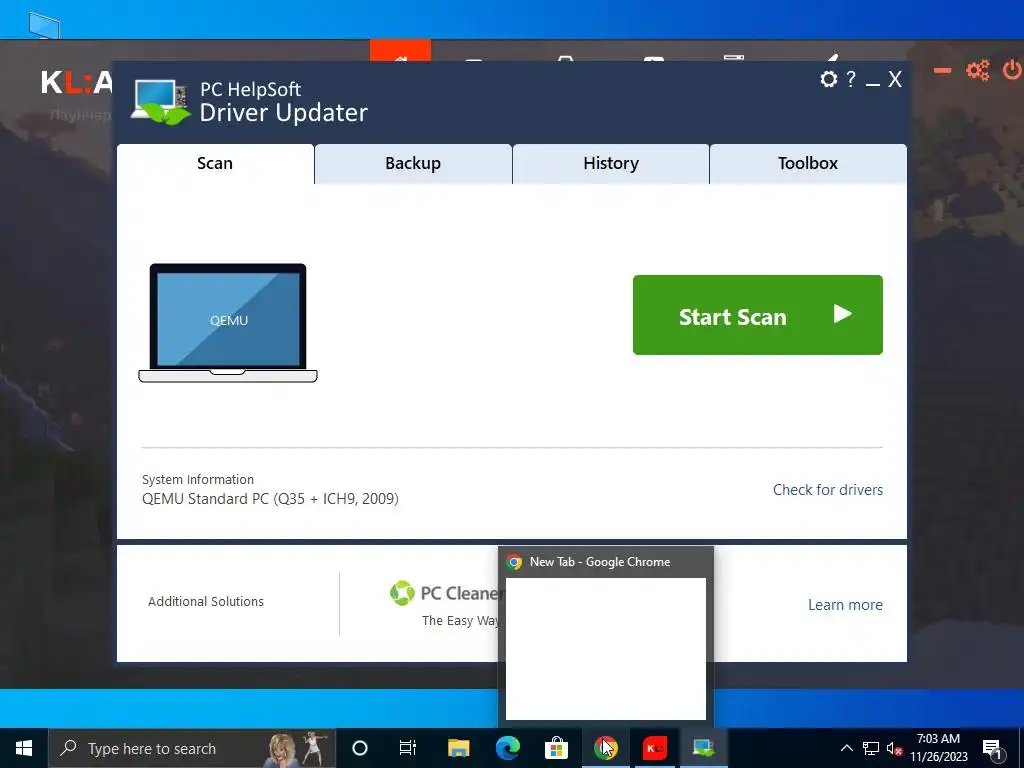Launch Microsoft Edge from taskbar
Image resolution: width=1024 pixels, height=768 pixels.
pyautogui.click(x=507, y=748)
